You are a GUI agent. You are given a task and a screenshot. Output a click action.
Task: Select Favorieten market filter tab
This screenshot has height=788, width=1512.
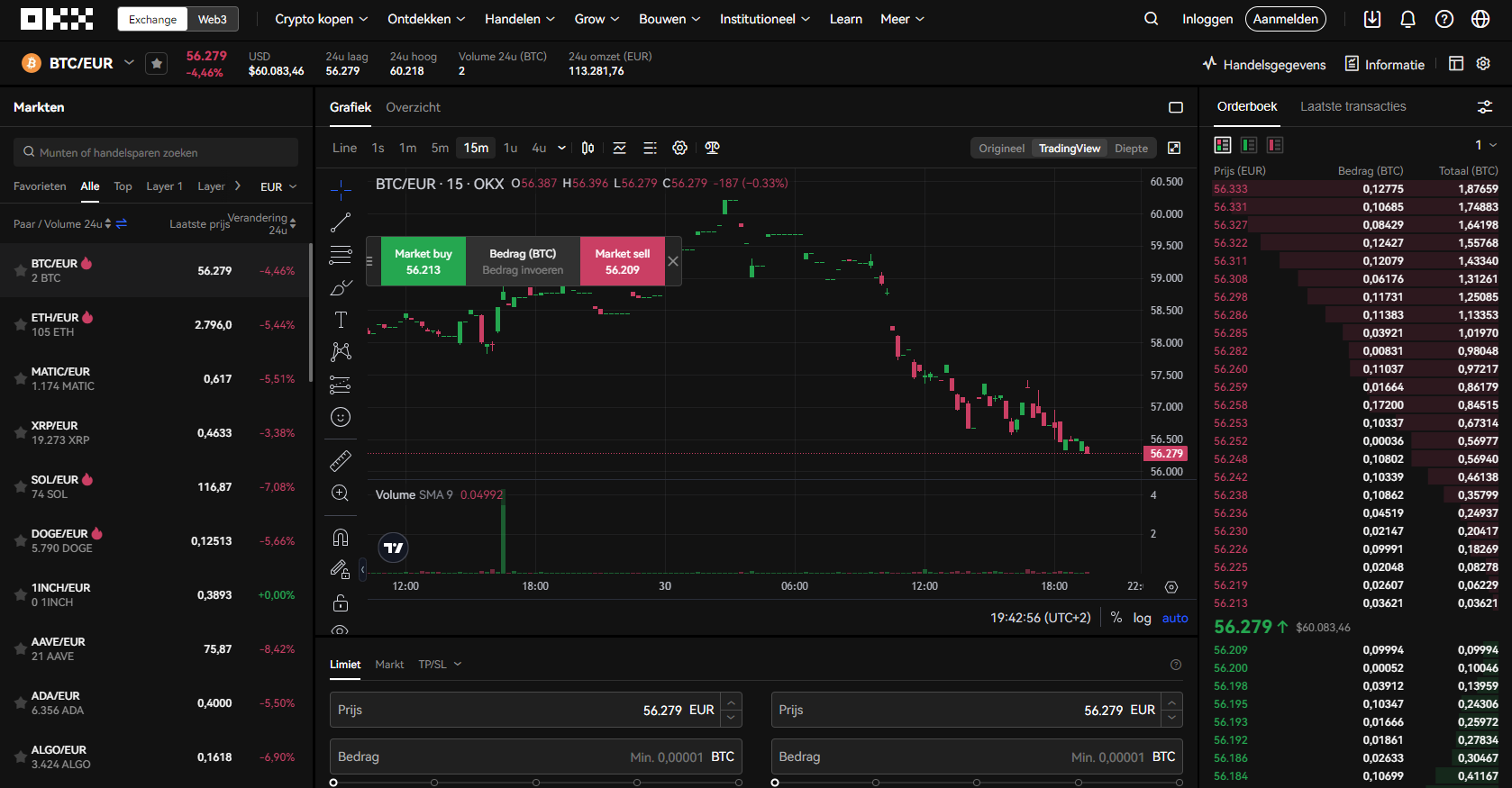coord(40,186)
